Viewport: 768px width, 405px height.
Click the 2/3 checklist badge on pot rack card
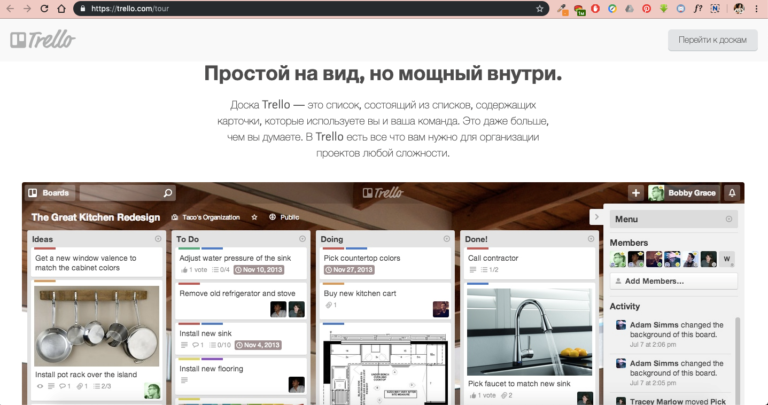102,386
